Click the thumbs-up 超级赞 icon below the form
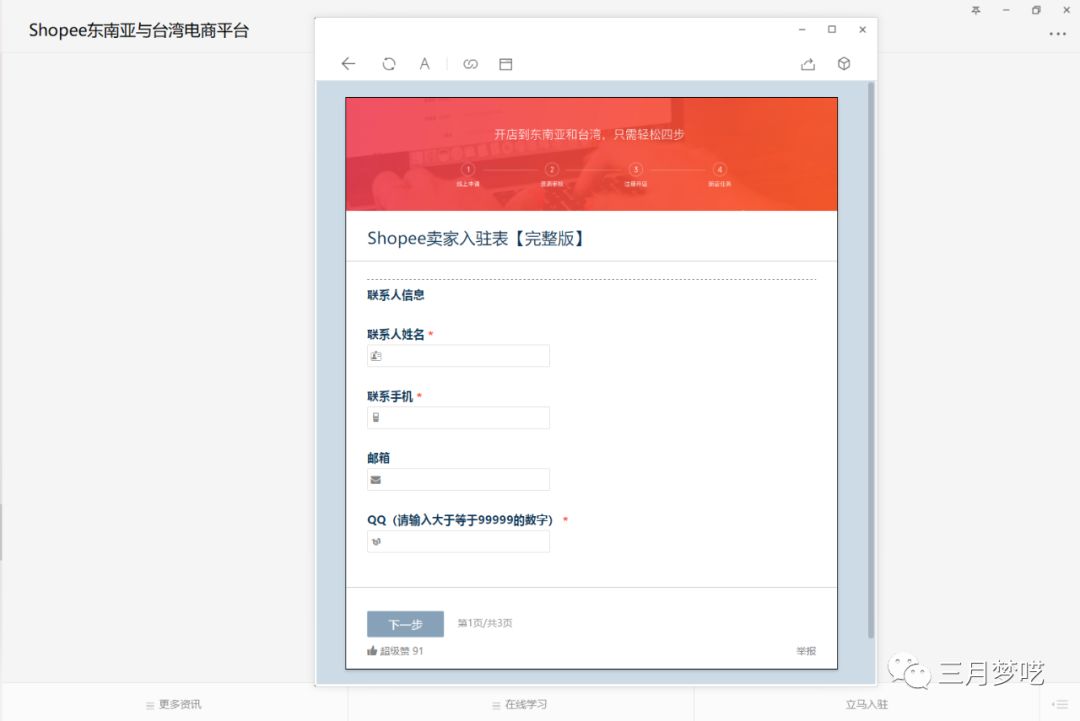This screenshot has height=721, width=1080. point(373,651)
